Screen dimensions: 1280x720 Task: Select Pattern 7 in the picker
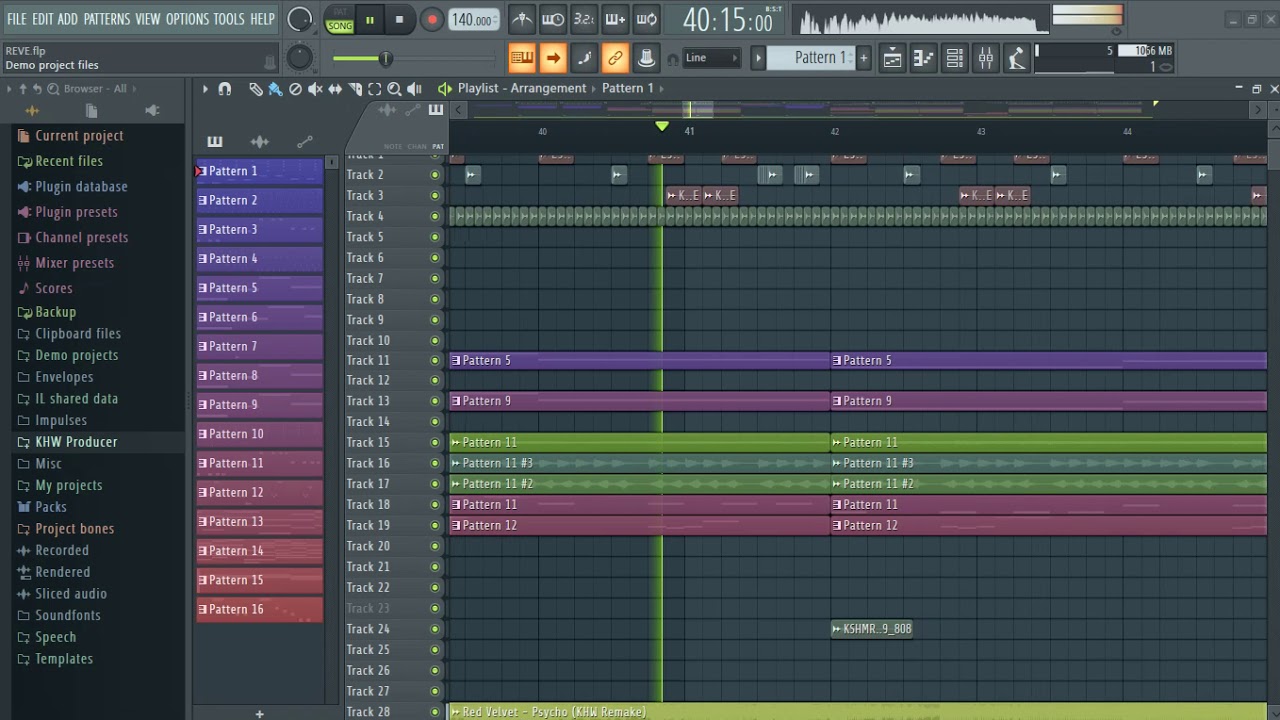(259, 347)
